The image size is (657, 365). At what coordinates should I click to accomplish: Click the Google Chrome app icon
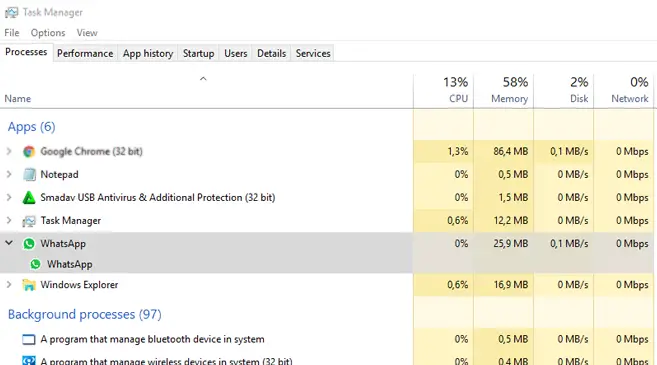point(29,152)
